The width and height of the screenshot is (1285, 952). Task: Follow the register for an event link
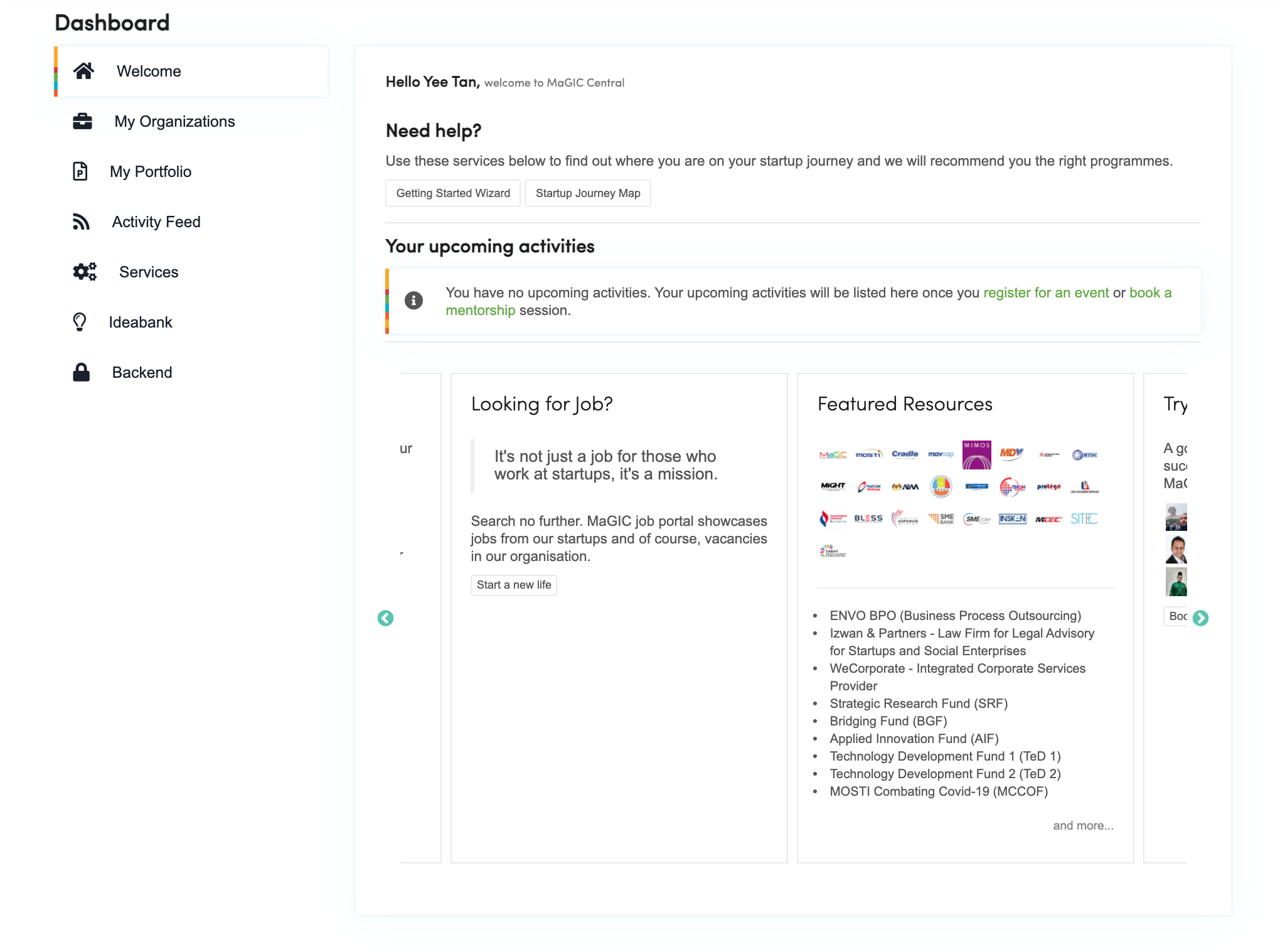(1046, 293)
